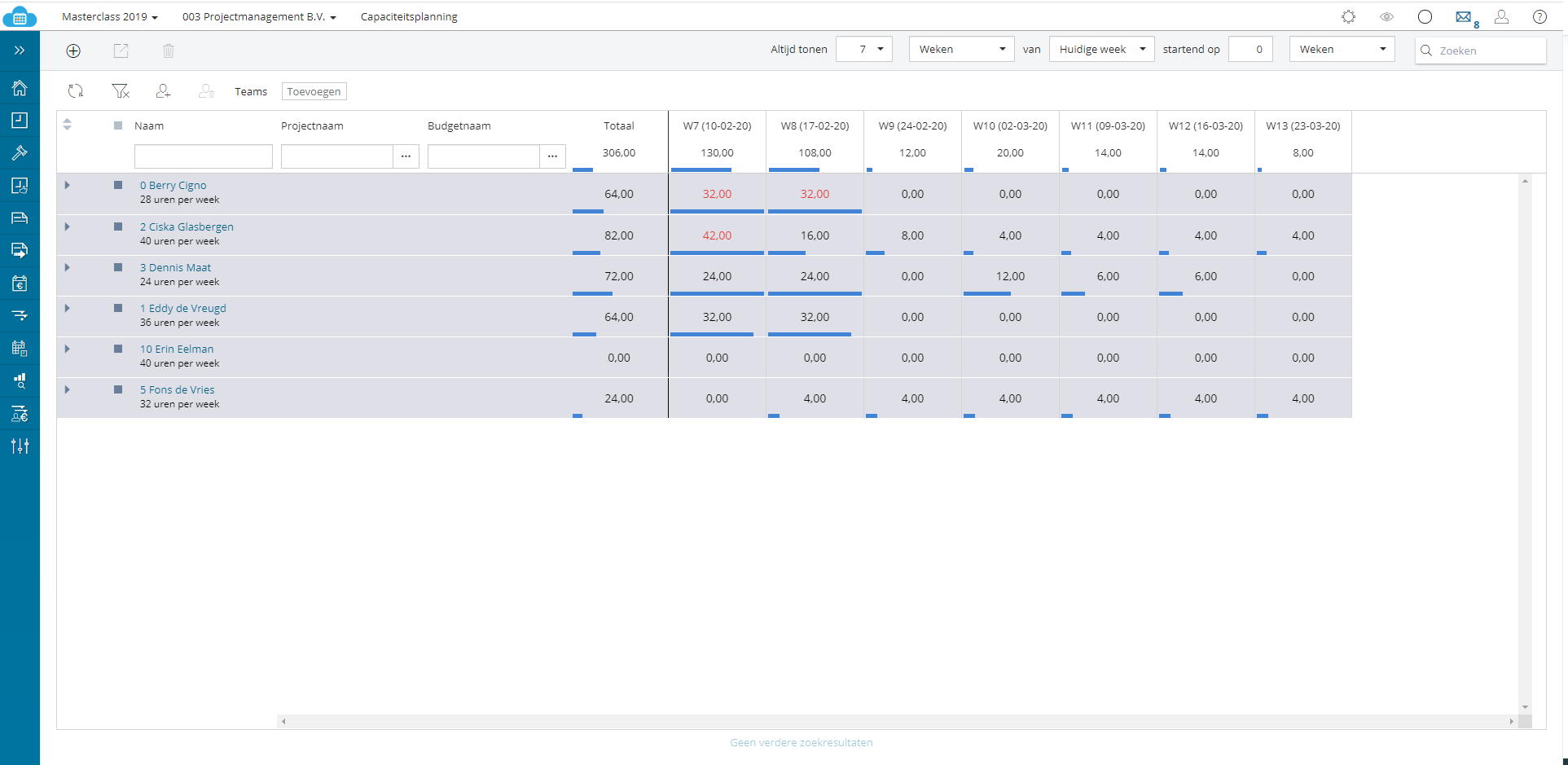Click the add plus circle icon
The width and height of the screenshot is (1568, 765).
point(73,51)
